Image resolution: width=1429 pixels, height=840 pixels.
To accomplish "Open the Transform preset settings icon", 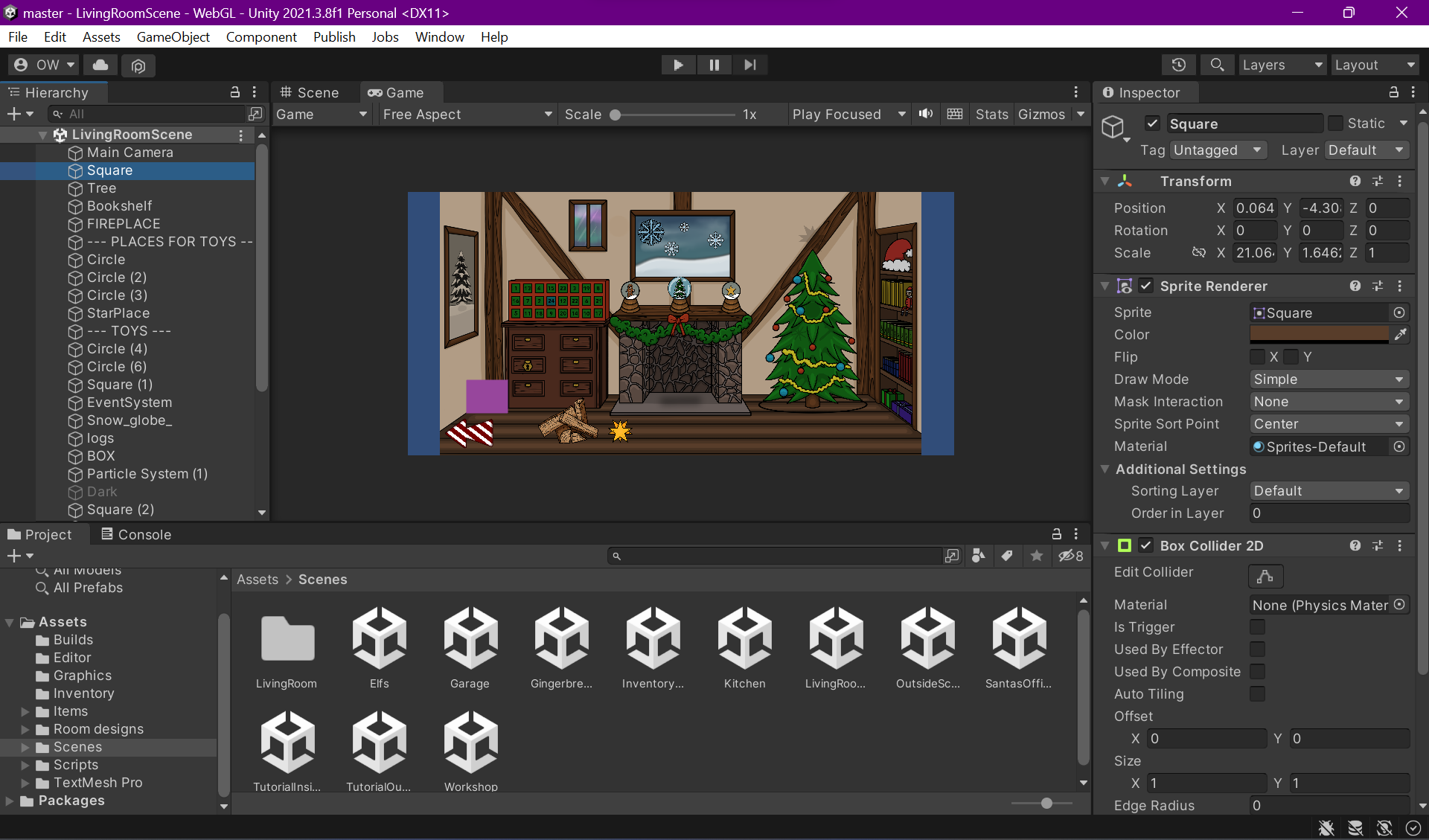I will tap(1378, 181).
